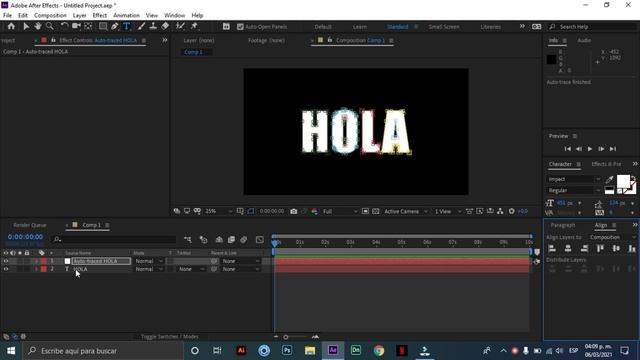Image resolution: width=640 pixels, height=360 pixels.
Task: Open Mode dropdown for Auto-traced HOLA layer
Action: click(149, 261)
